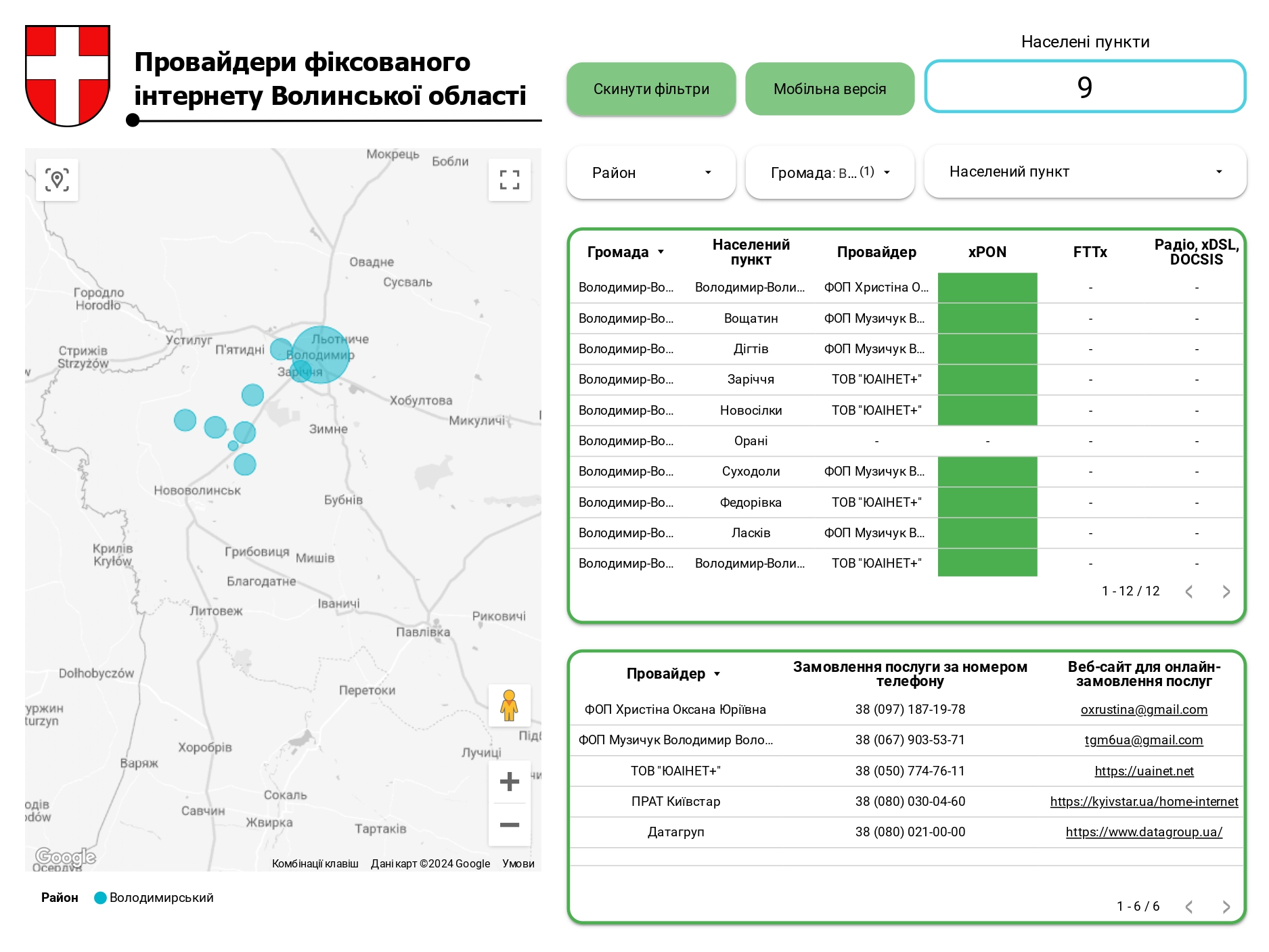
Task: Select the Дігтів row cell
Action: 751,349
